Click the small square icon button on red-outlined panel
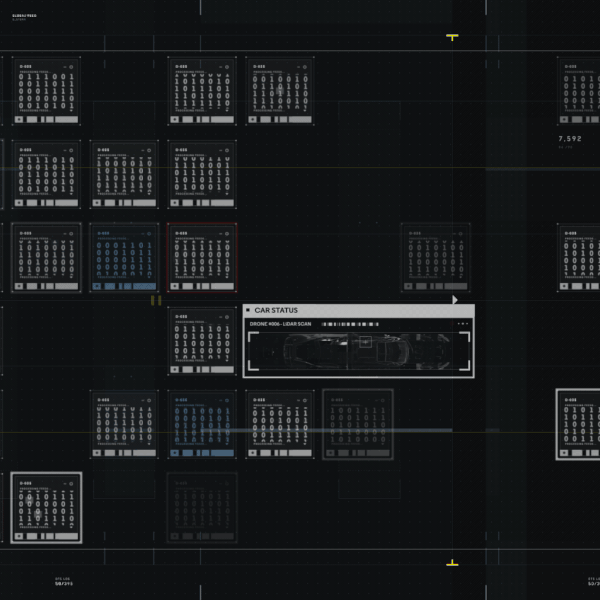The width and height of the screenshot is (600, 600). 176,286
